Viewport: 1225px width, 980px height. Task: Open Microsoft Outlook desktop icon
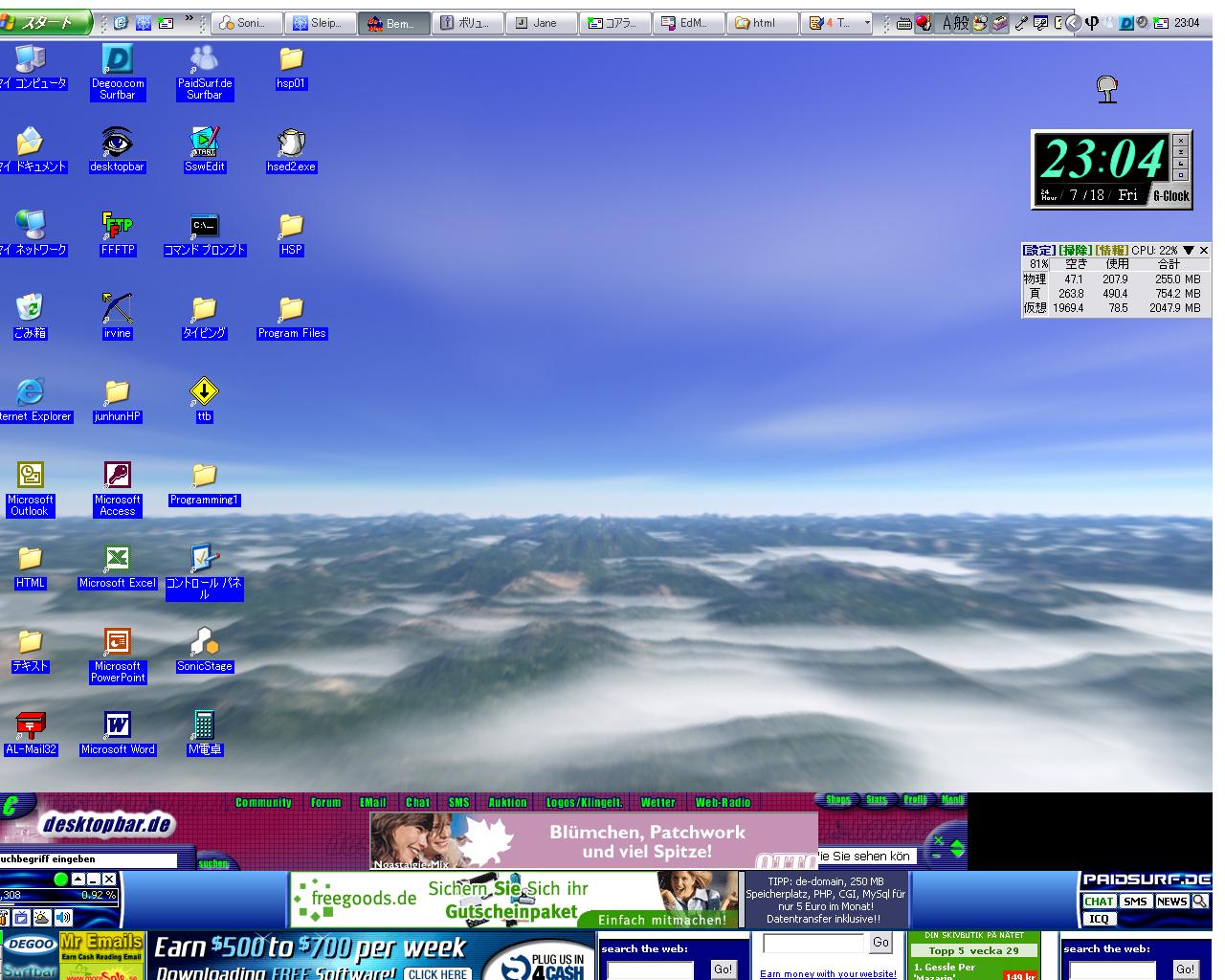coord(30,488)
